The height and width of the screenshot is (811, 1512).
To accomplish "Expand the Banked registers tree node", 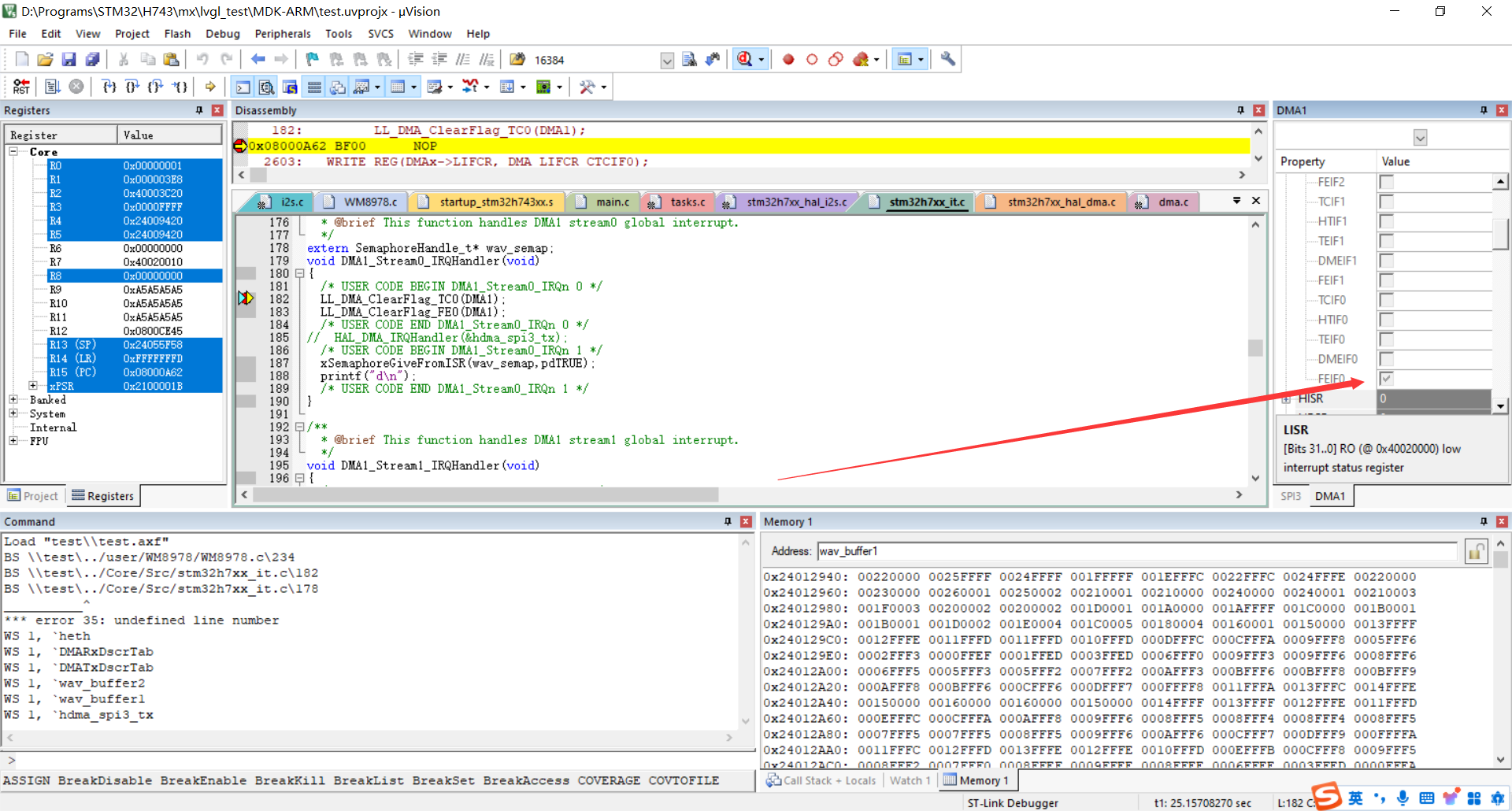I will coord(13,400).
